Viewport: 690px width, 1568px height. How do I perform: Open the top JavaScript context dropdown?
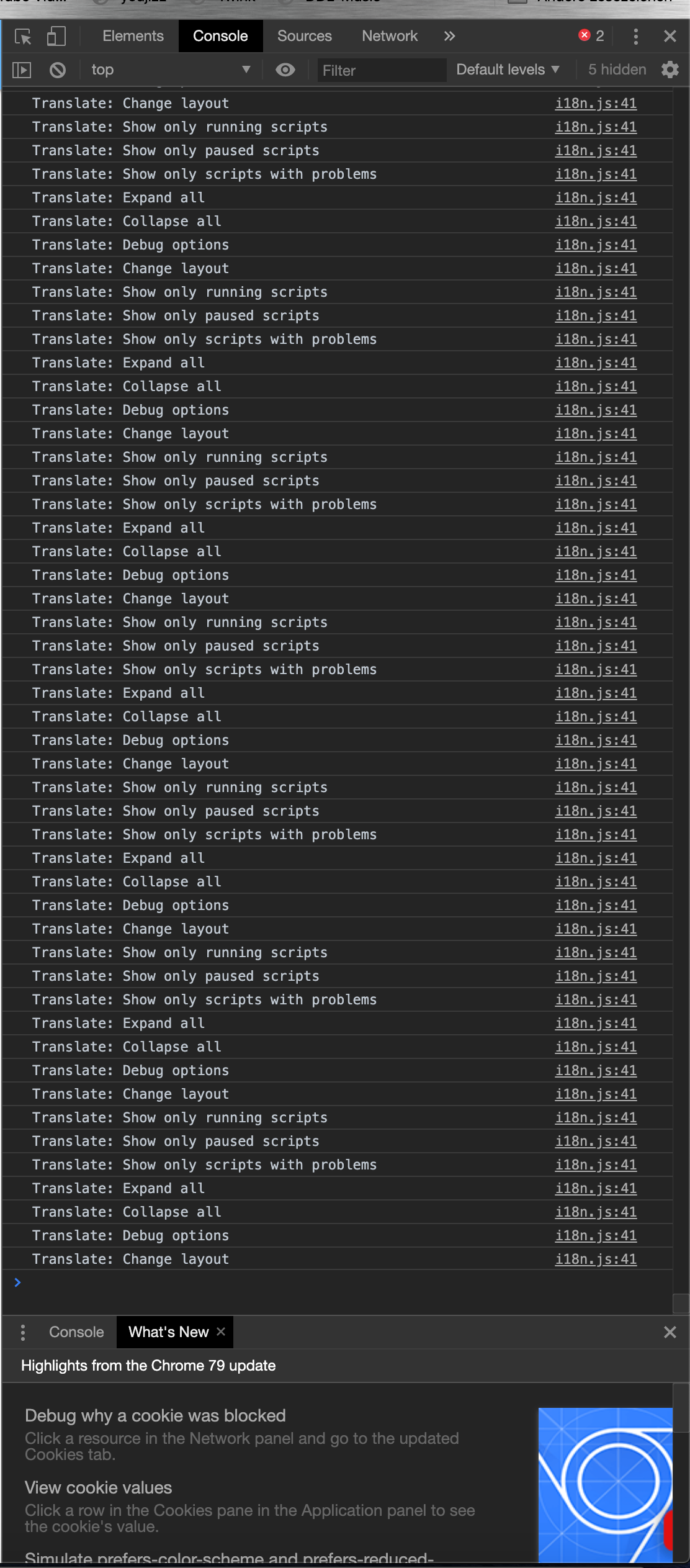[170, 70]
